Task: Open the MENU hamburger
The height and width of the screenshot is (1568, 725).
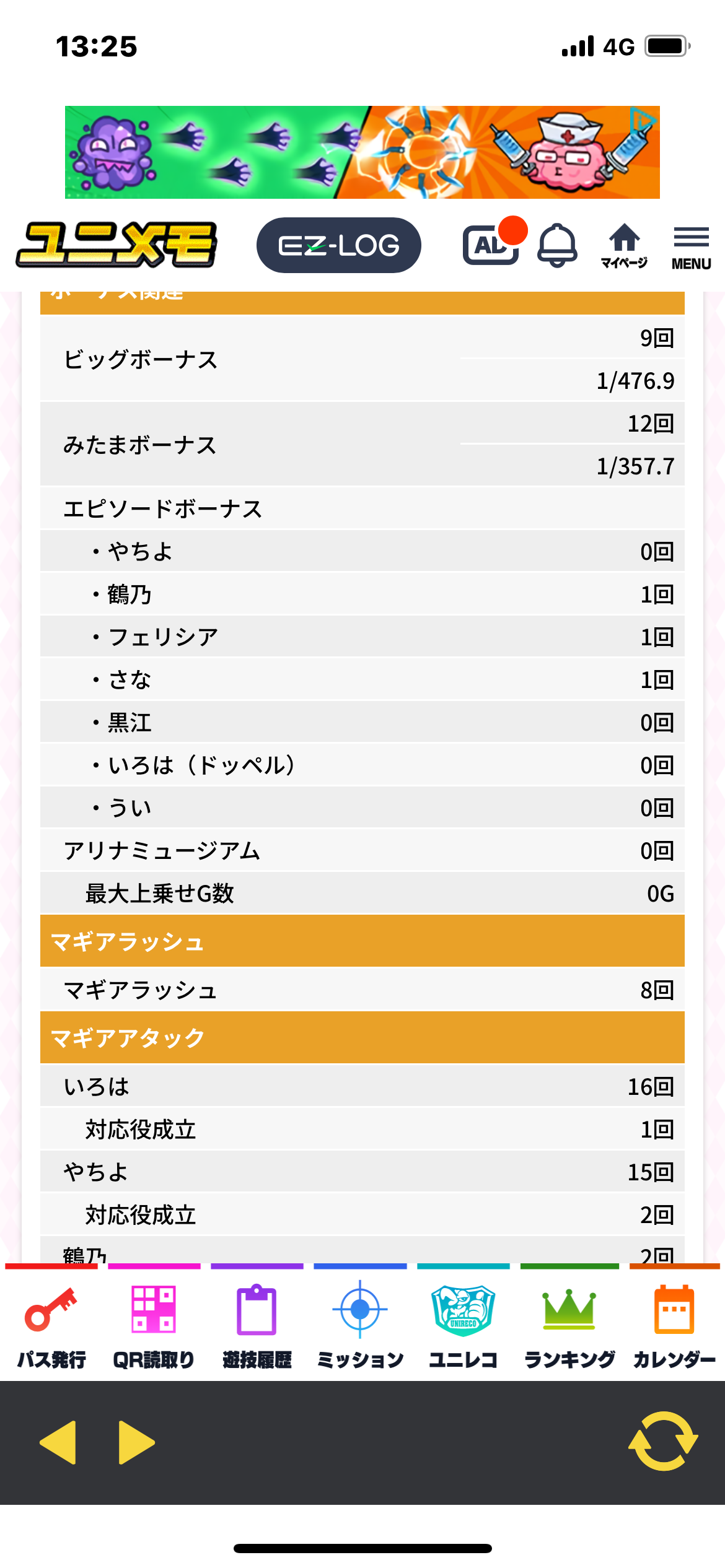Action: pyautogui.click(x=691, y=246)
